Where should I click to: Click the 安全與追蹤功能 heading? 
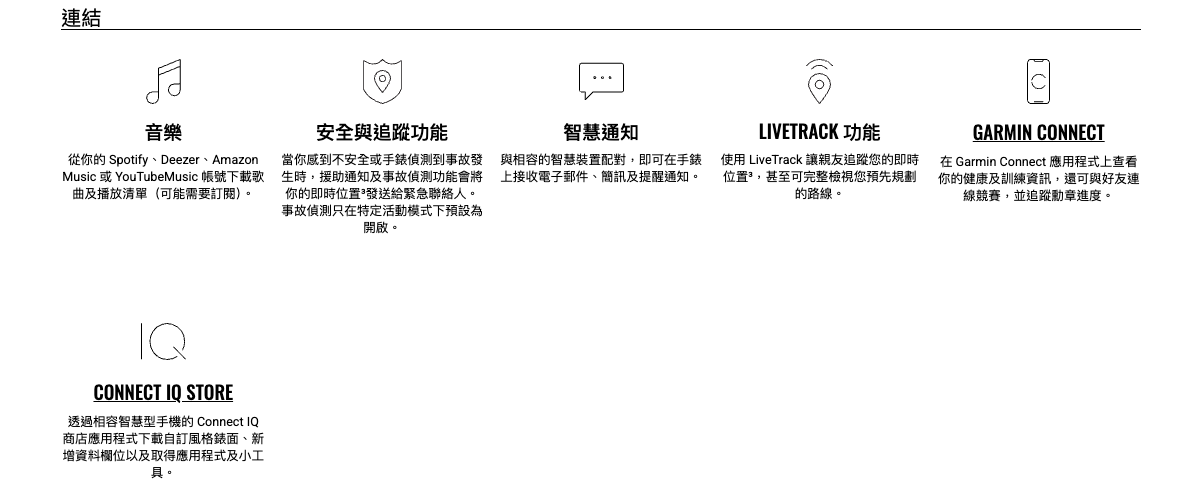(382, 132)
